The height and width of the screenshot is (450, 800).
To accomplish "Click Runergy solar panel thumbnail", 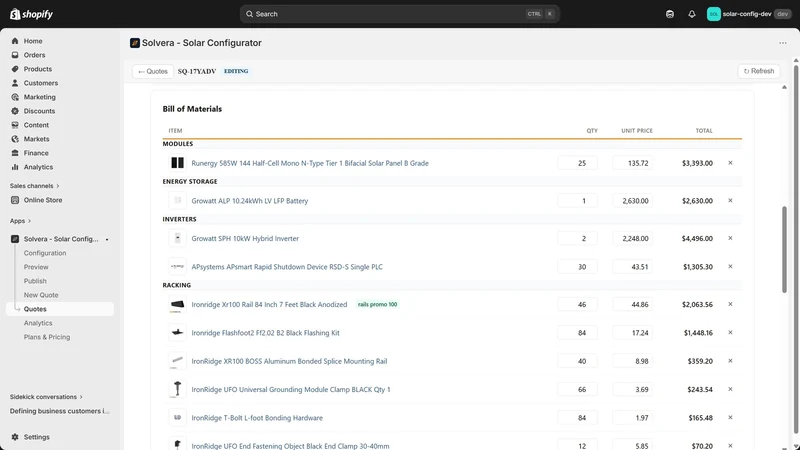I will (178, 163).
